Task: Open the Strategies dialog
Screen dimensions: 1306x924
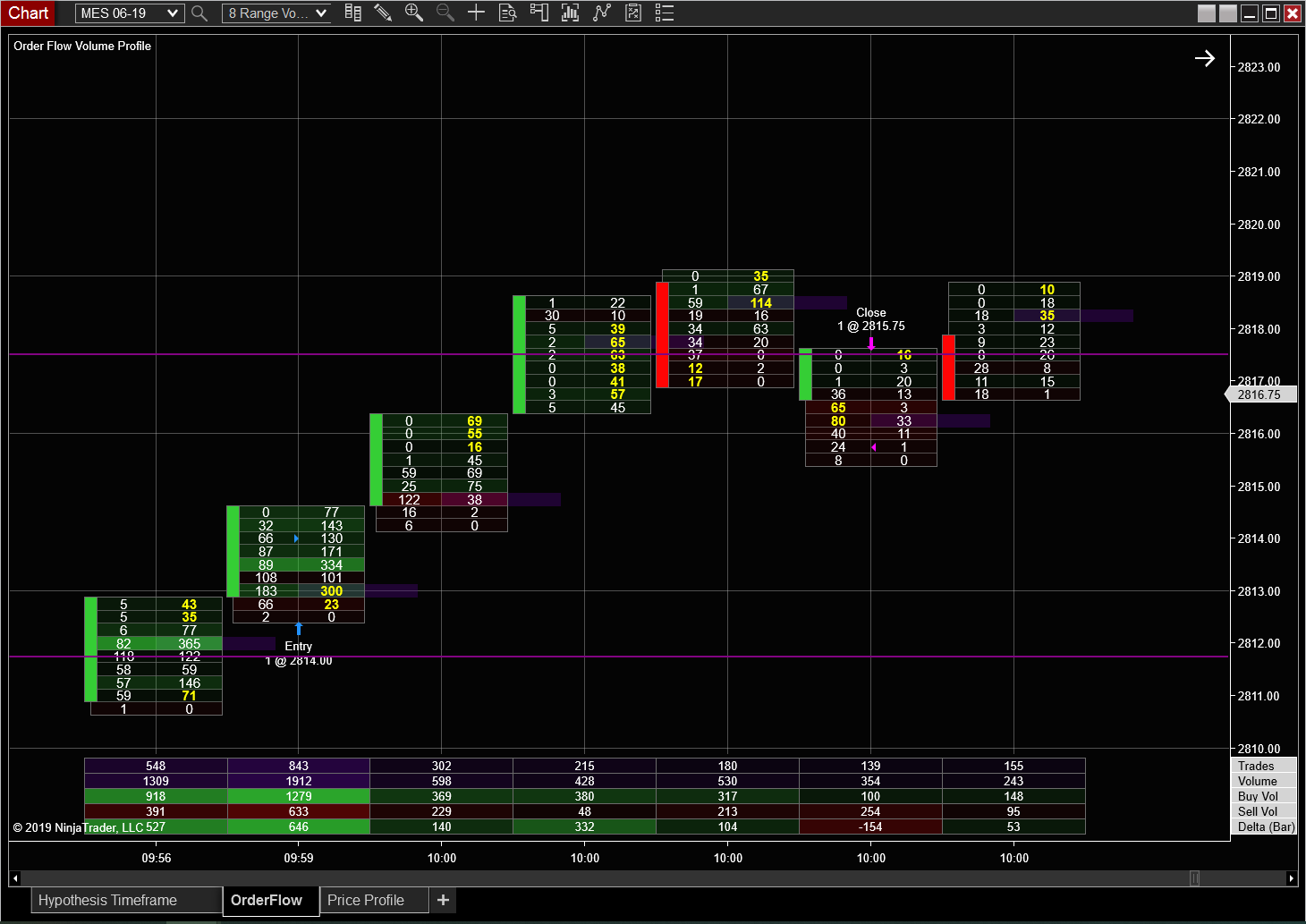Action: pyautogui.click(x=601, y=13)
